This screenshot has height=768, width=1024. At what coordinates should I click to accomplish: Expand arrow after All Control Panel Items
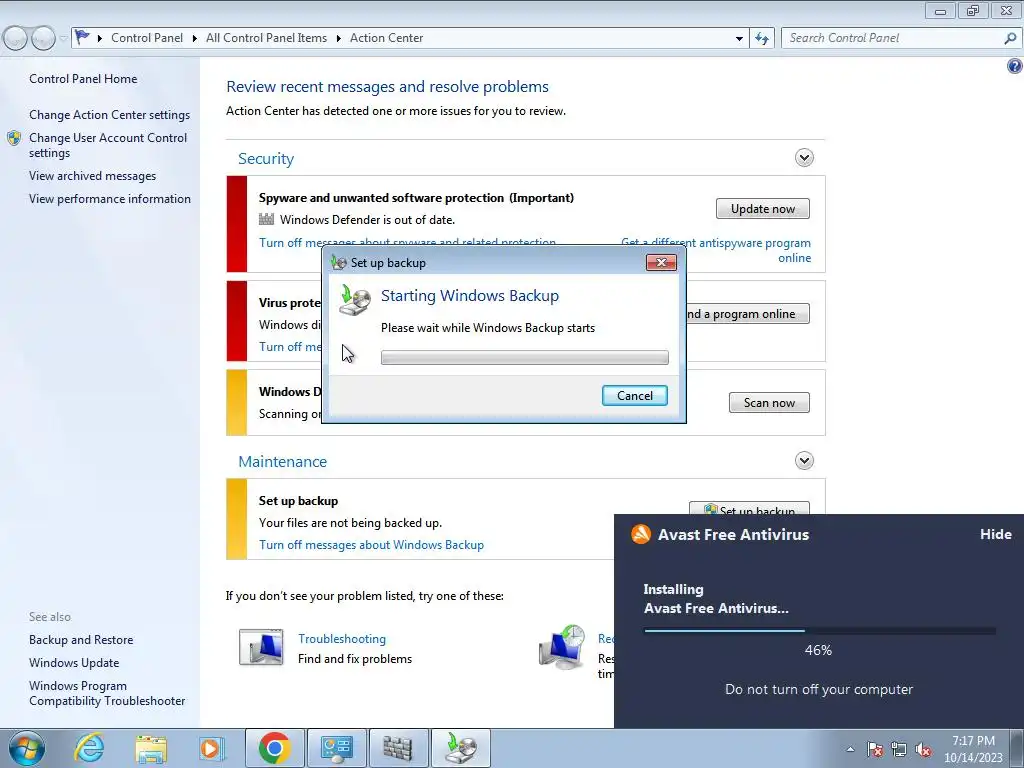[x=338, y=39]
